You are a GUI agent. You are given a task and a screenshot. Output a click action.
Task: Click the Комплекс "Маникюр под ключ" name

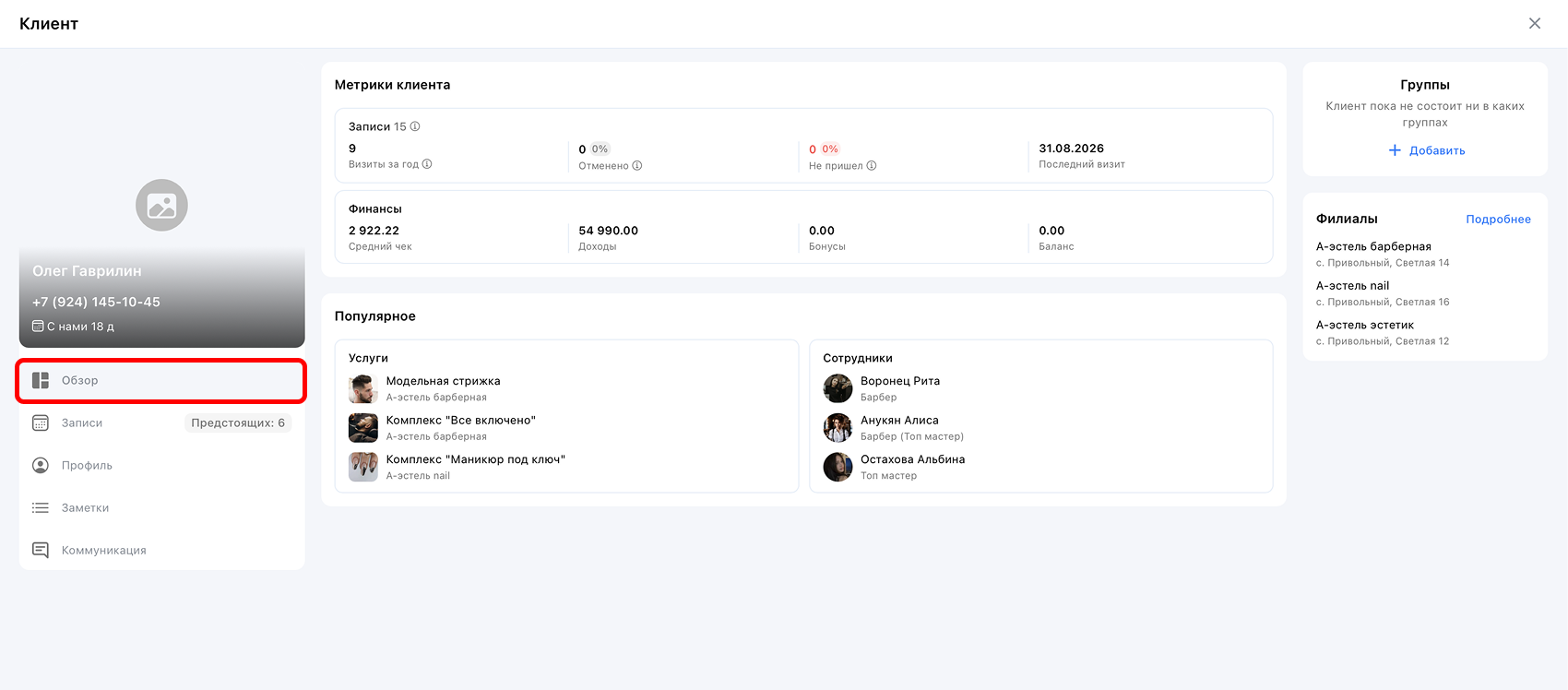click(476, 459)
